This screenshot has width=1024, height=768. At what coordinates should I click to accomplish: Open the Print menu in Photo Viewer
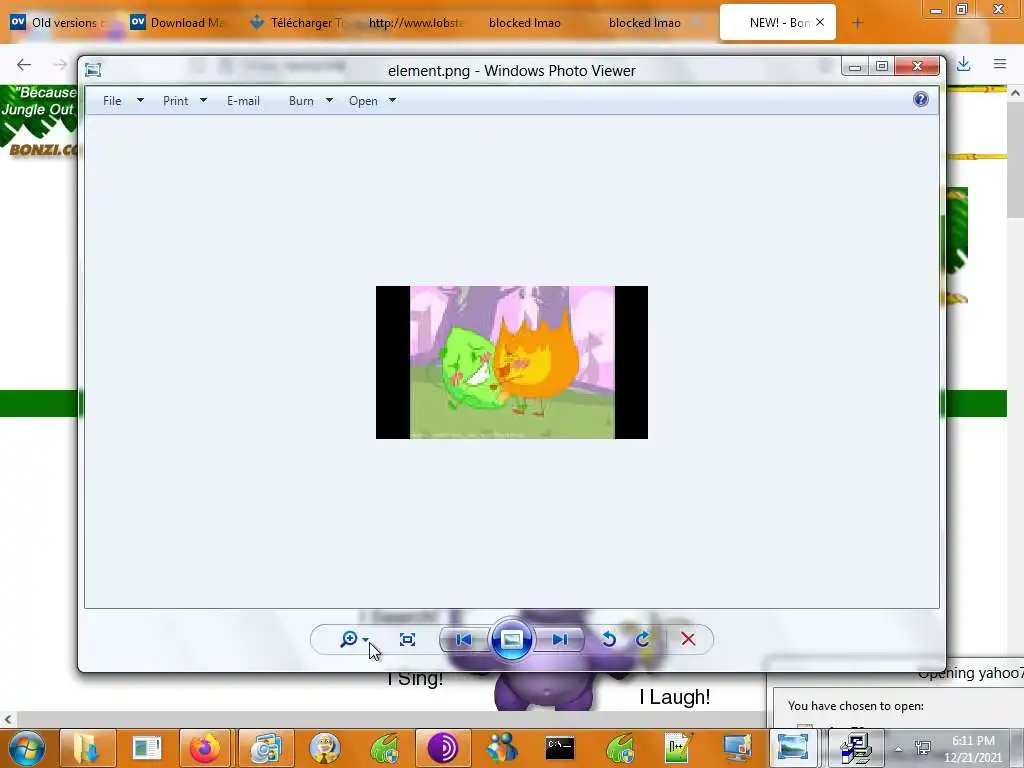coord(176,101)
